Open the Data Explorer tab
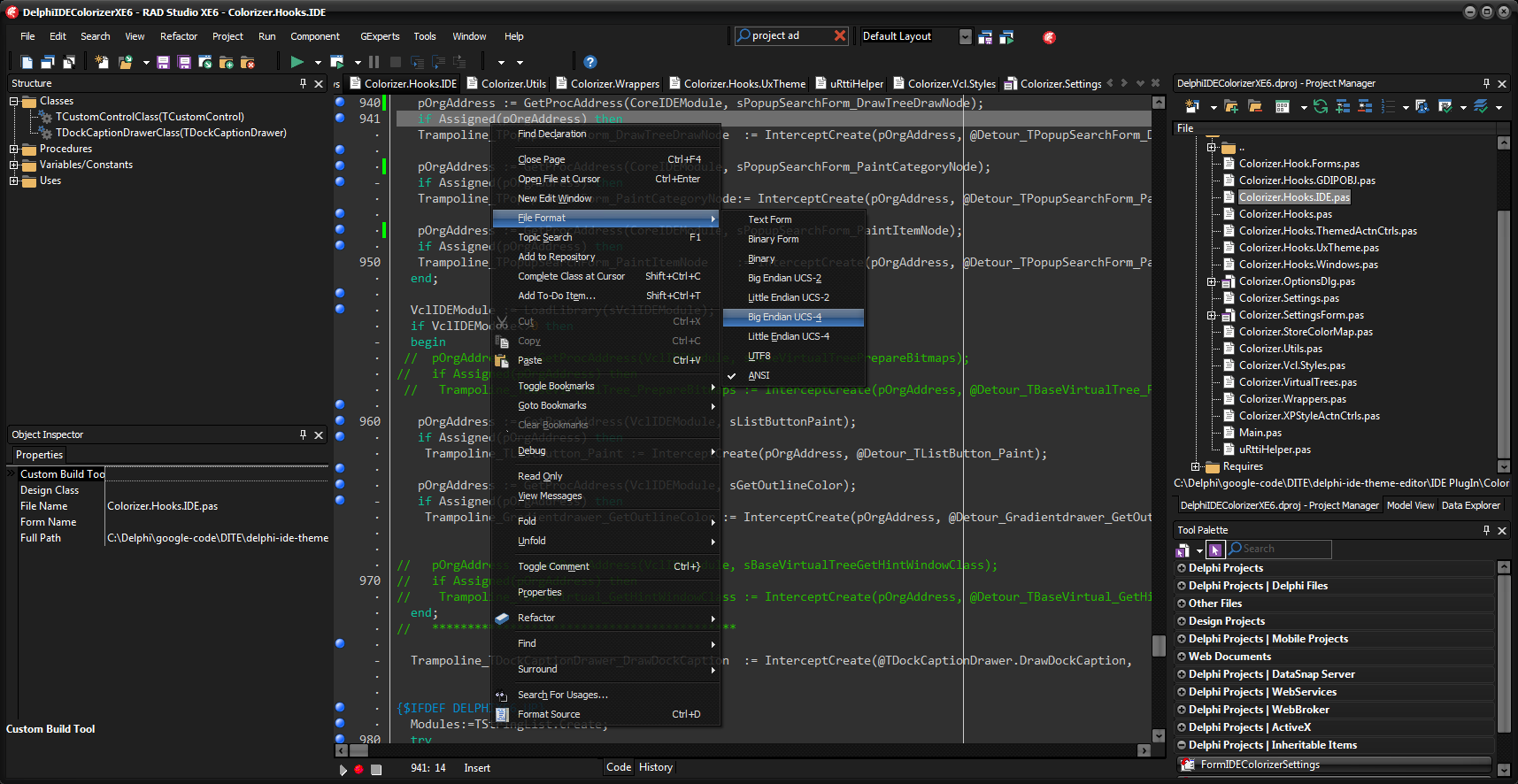 tap(1470, 505)
